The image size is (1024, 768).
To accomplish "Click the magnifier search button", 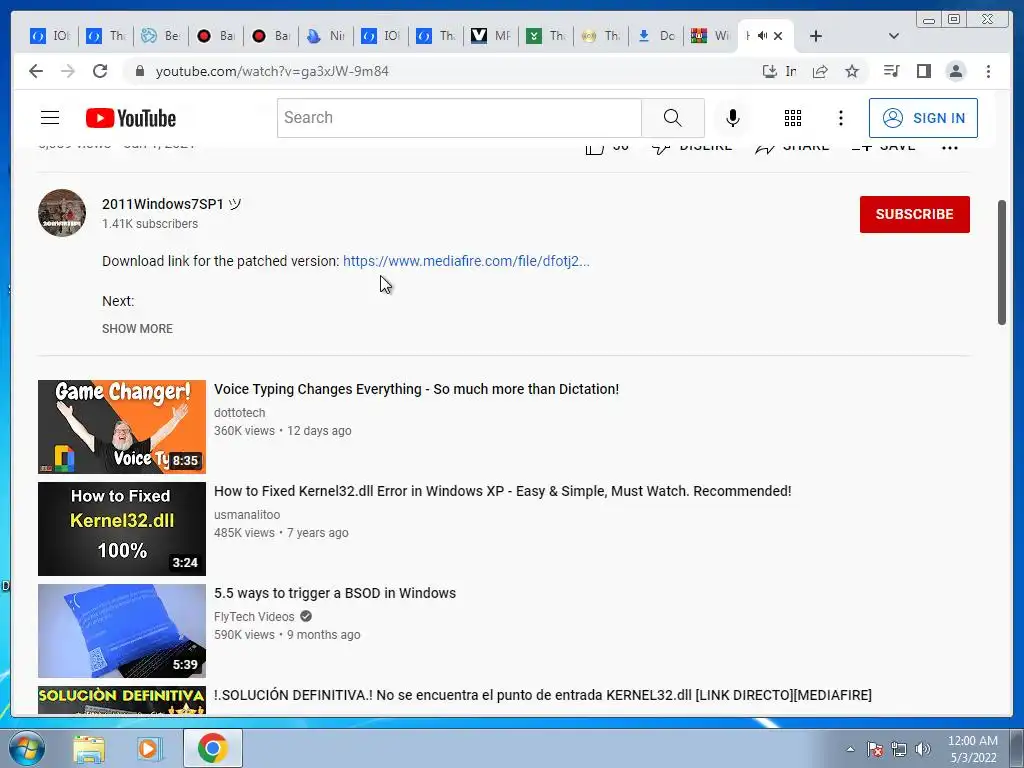I will 673,118.
